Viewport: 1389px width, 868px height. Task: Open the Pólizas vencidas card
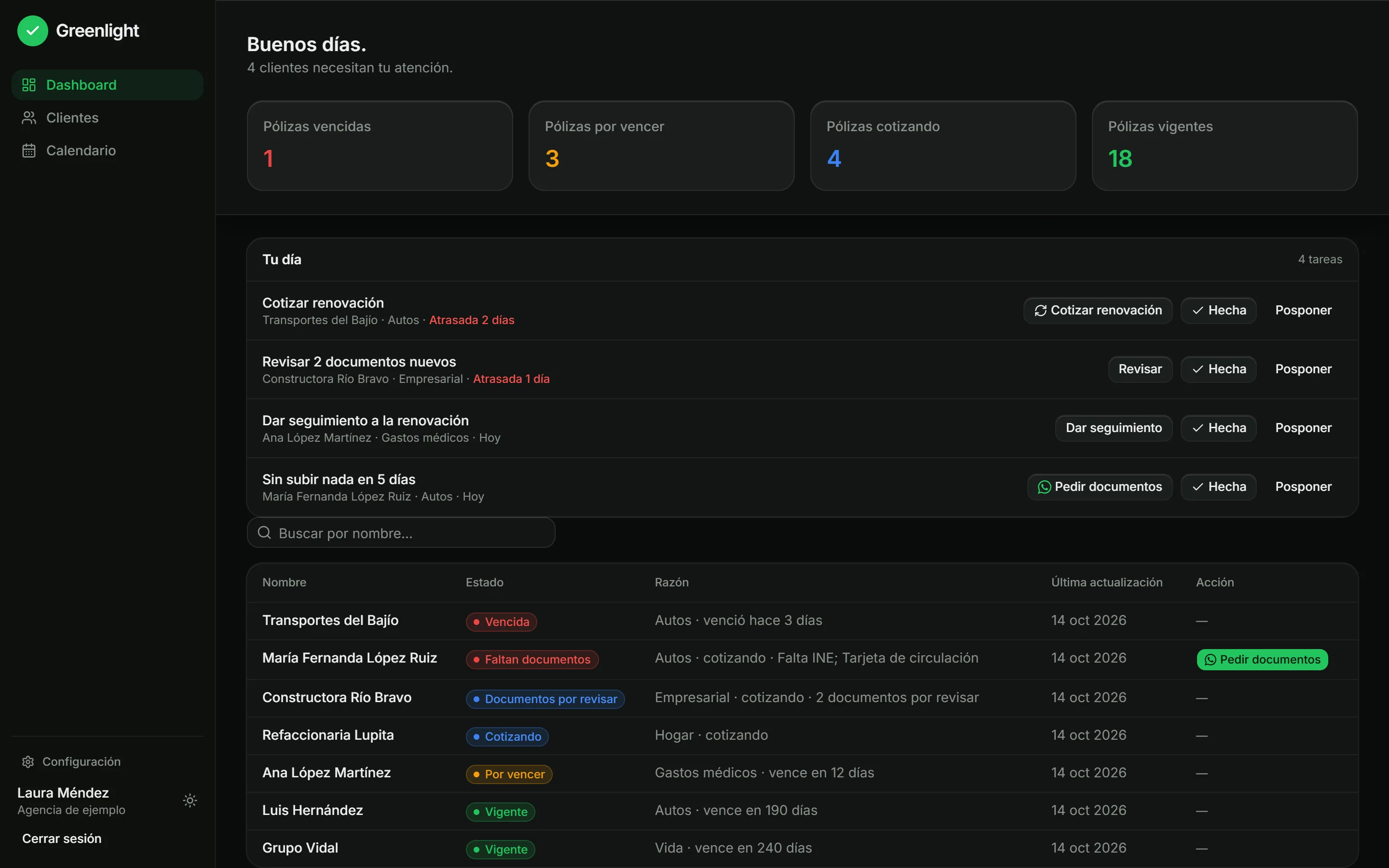[x=380, y=146]
